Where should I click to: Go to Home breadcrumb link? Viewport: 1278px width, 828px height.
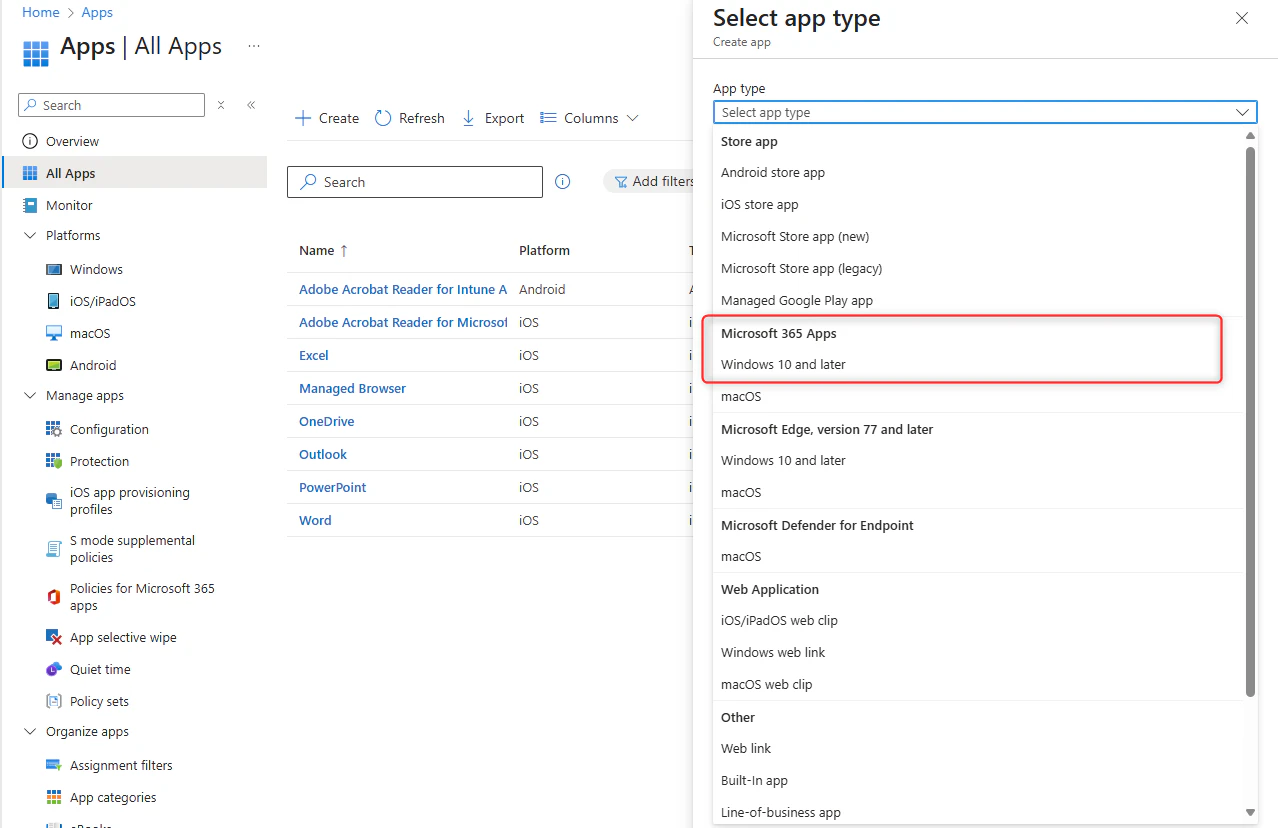click(40, 12)
